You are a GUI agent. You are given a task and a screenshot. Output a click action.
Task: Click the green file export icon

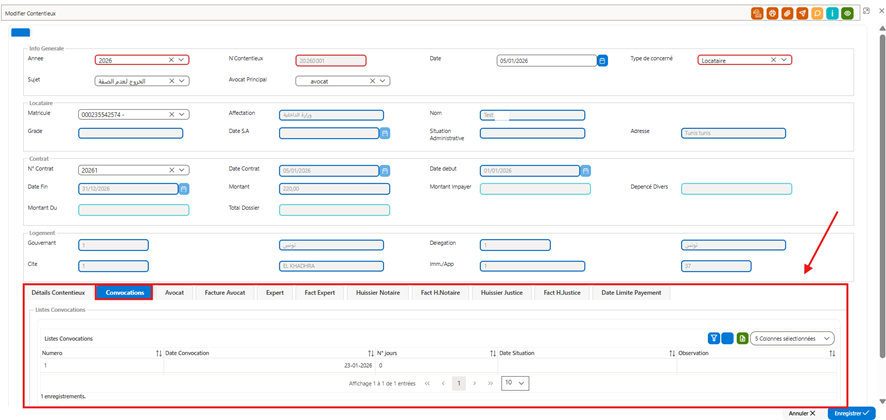point(742,338)
